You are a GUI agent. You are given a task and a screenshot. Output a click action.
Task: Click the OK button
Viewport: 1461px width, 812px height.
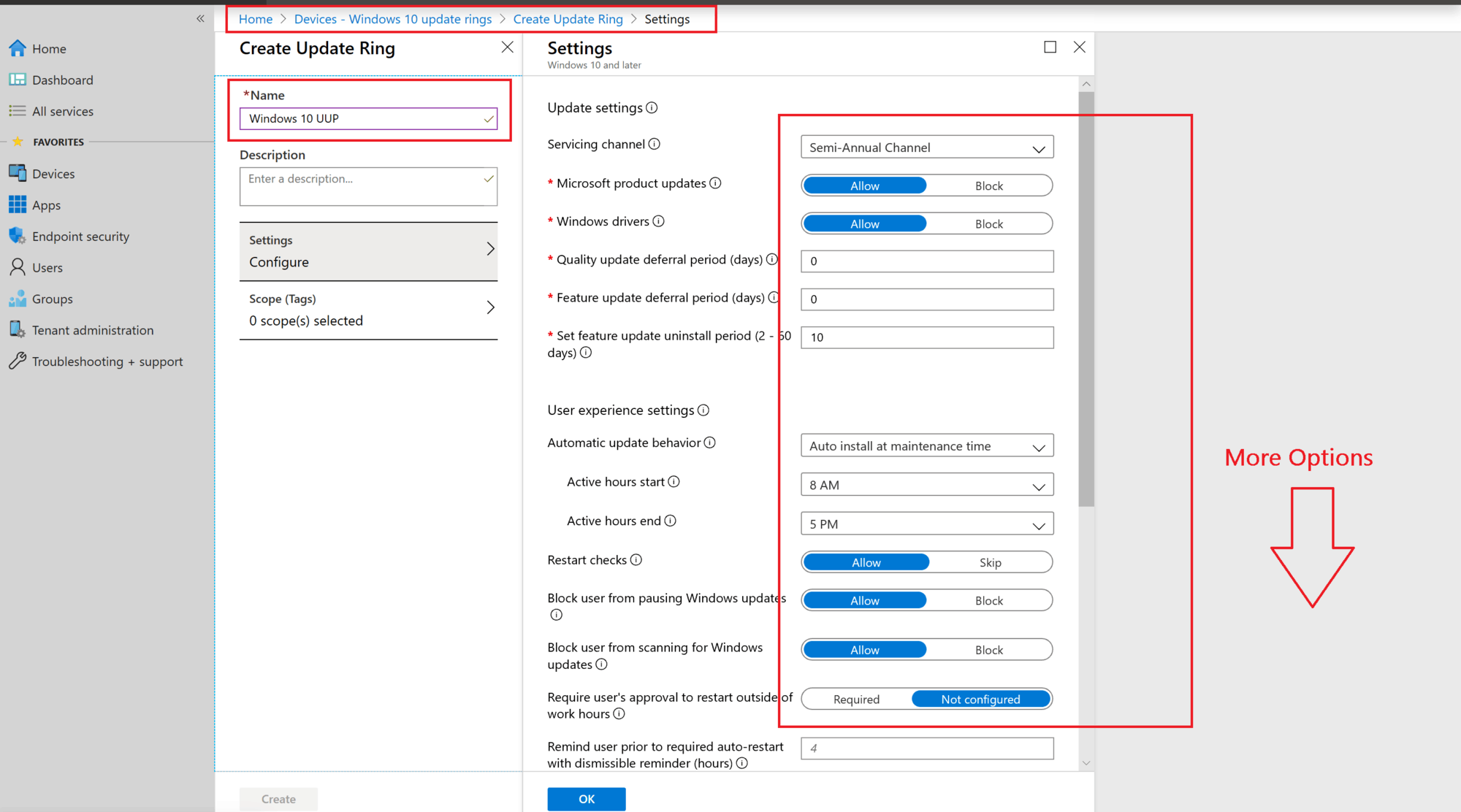[587, 799]
